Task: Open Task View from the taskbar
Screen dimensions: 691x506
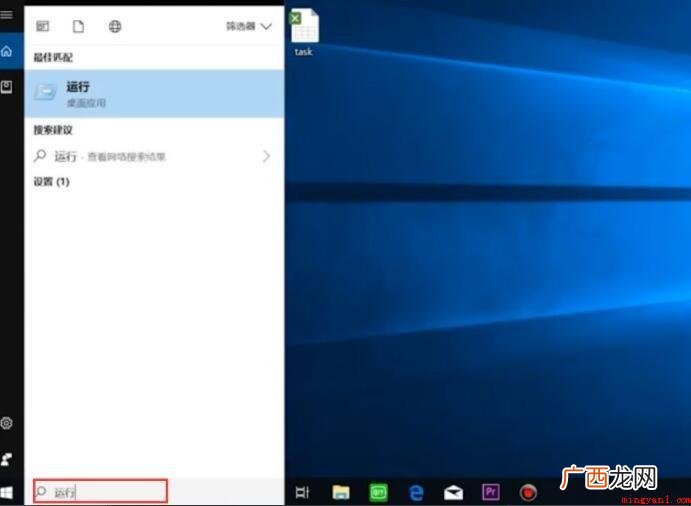Action: (303, 492)
